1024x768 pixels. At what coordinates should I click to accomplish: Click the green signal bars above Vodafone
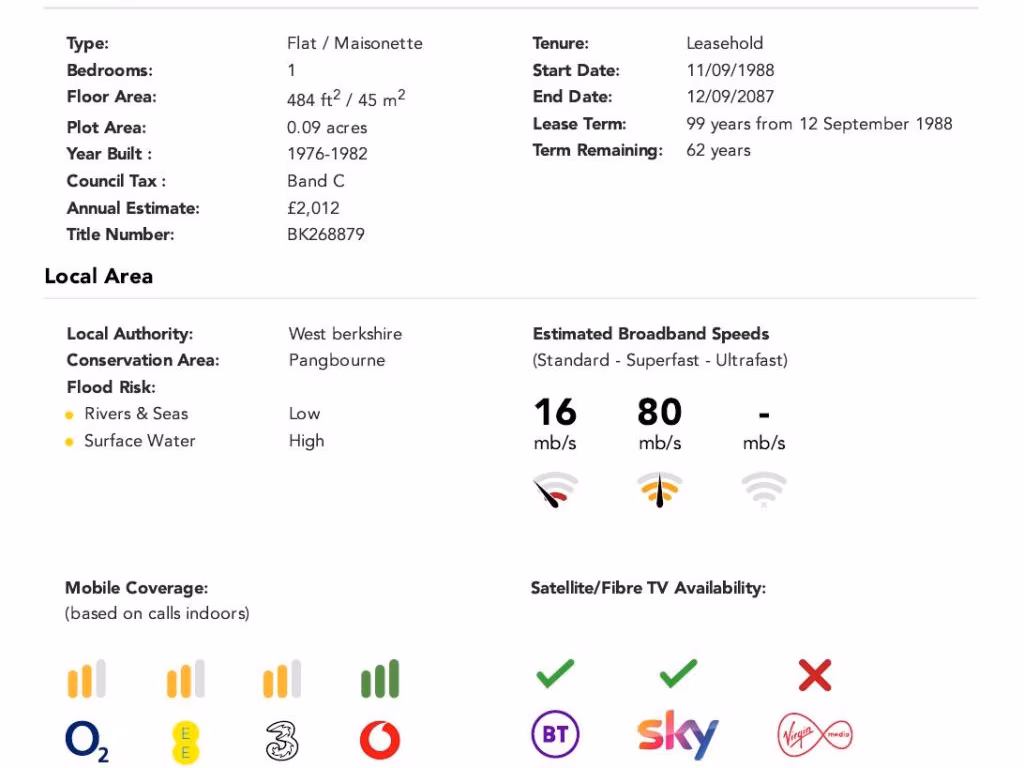pos(380,679)
